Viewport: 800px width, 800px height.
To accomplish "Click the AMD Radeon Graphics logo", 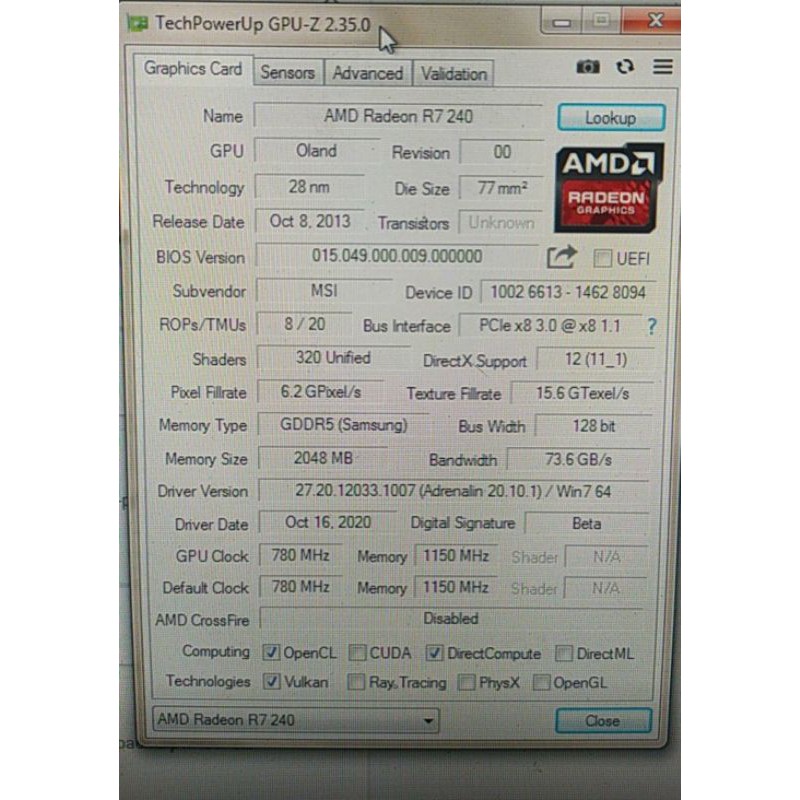I will click(609, 188).
